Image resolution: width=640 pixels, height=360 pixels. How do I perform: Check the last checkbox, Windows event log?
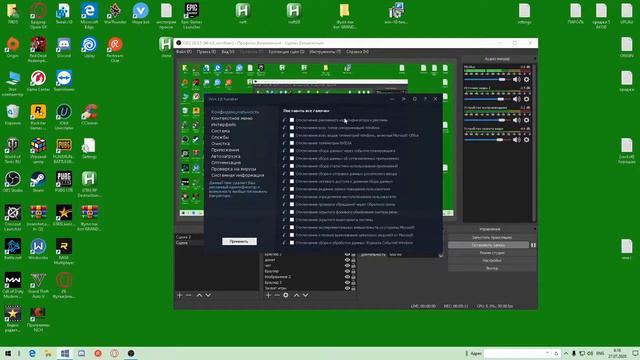pyautogui.click(x=292, y=242)
